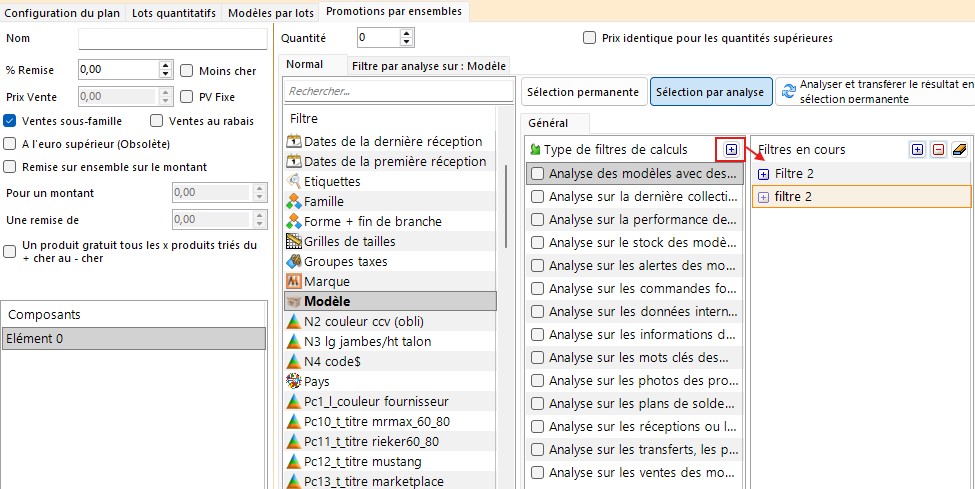Click the Quantité value field

(379, 38)
